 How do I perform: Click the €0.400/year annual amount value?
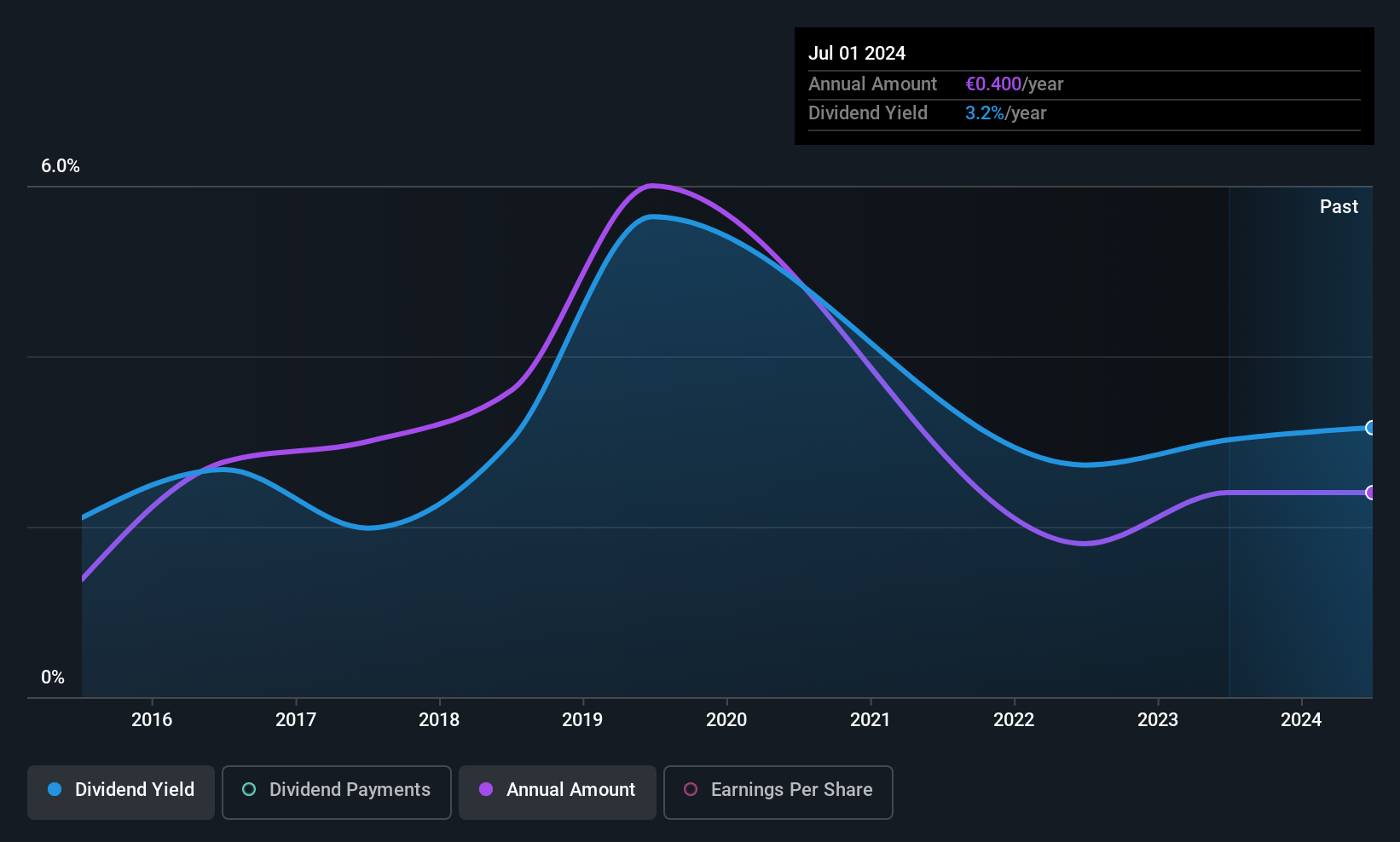(x=1015, y=84)
